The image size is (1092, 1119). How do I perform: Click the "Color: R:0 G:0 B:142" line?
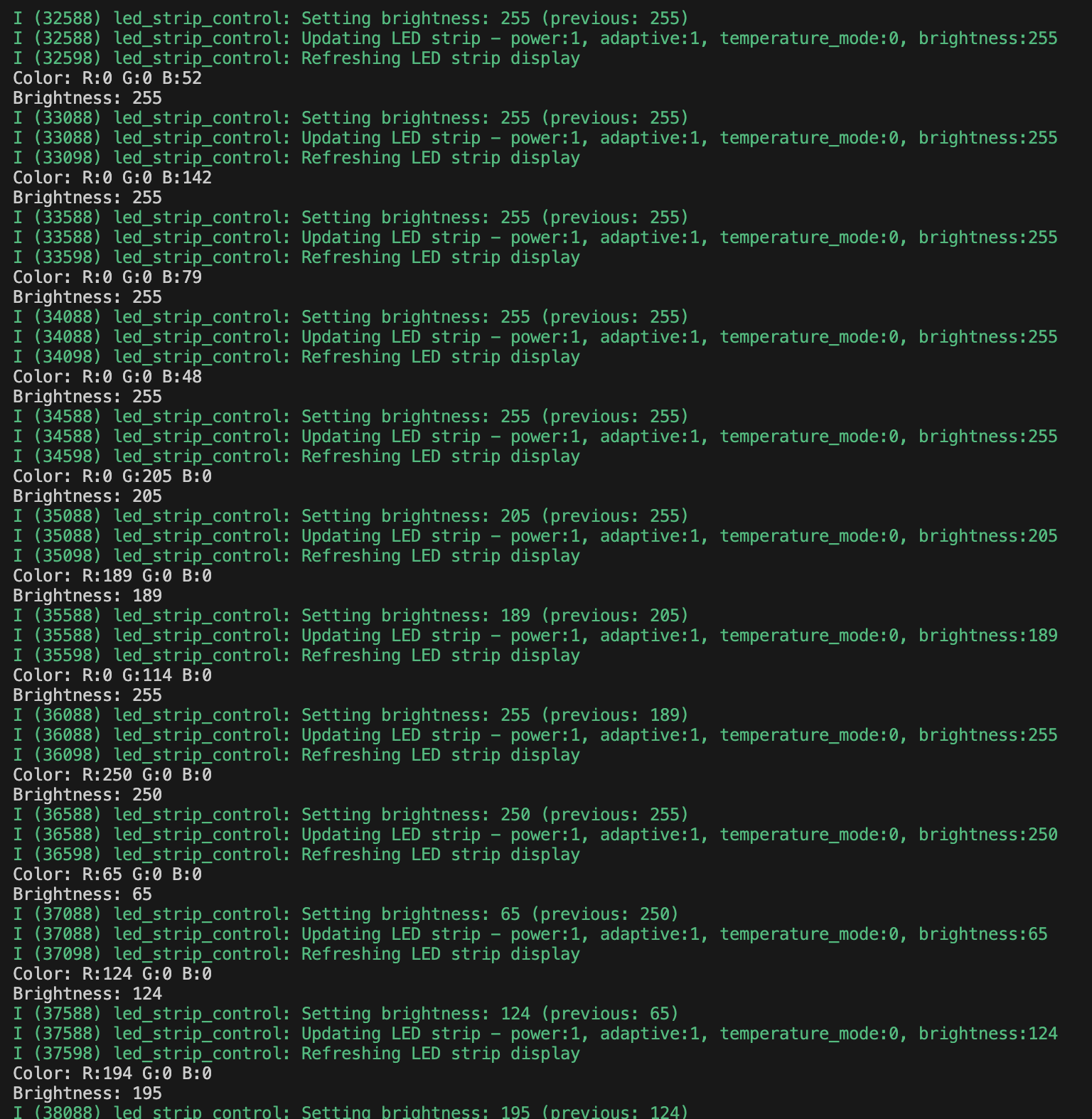(x=112, y=178)
